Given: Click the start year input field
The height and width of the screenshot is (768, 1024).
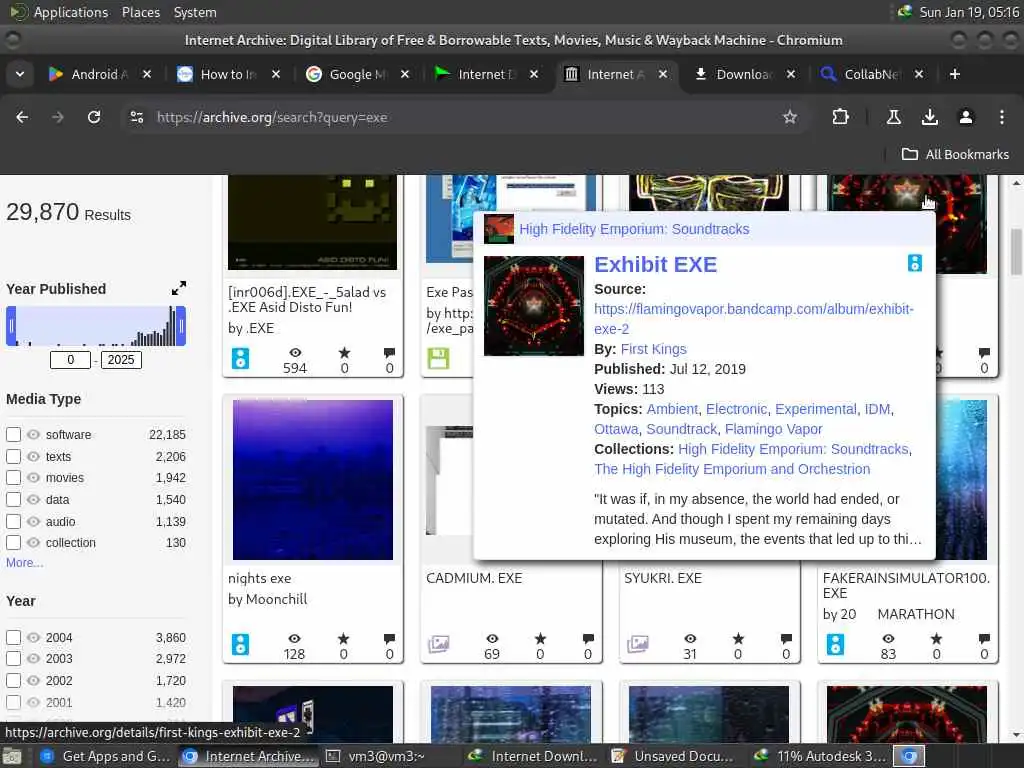Looking at the screenshot, I should click(x=70, y=360).
